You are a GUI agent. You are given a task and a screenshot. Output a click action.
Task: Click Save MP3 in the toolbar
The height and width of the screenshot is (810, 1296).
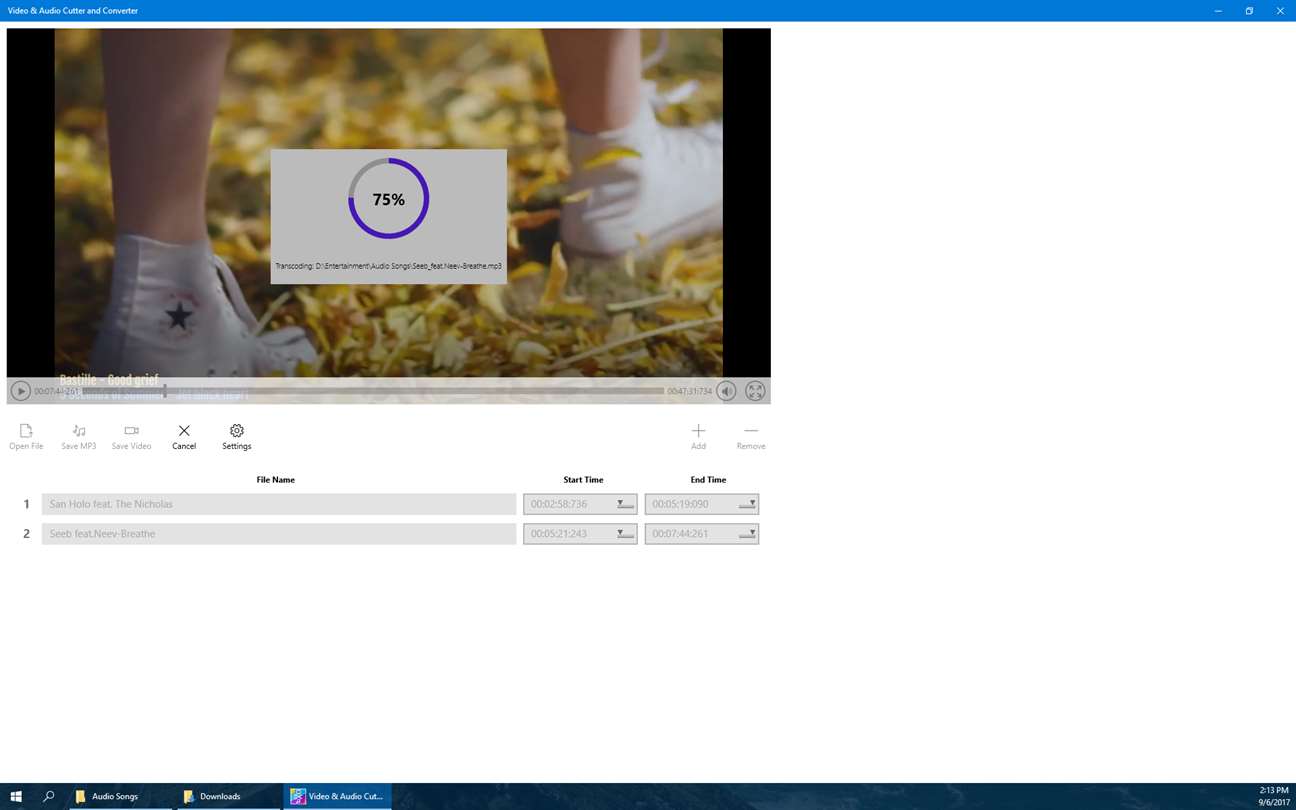coord(79,437)
